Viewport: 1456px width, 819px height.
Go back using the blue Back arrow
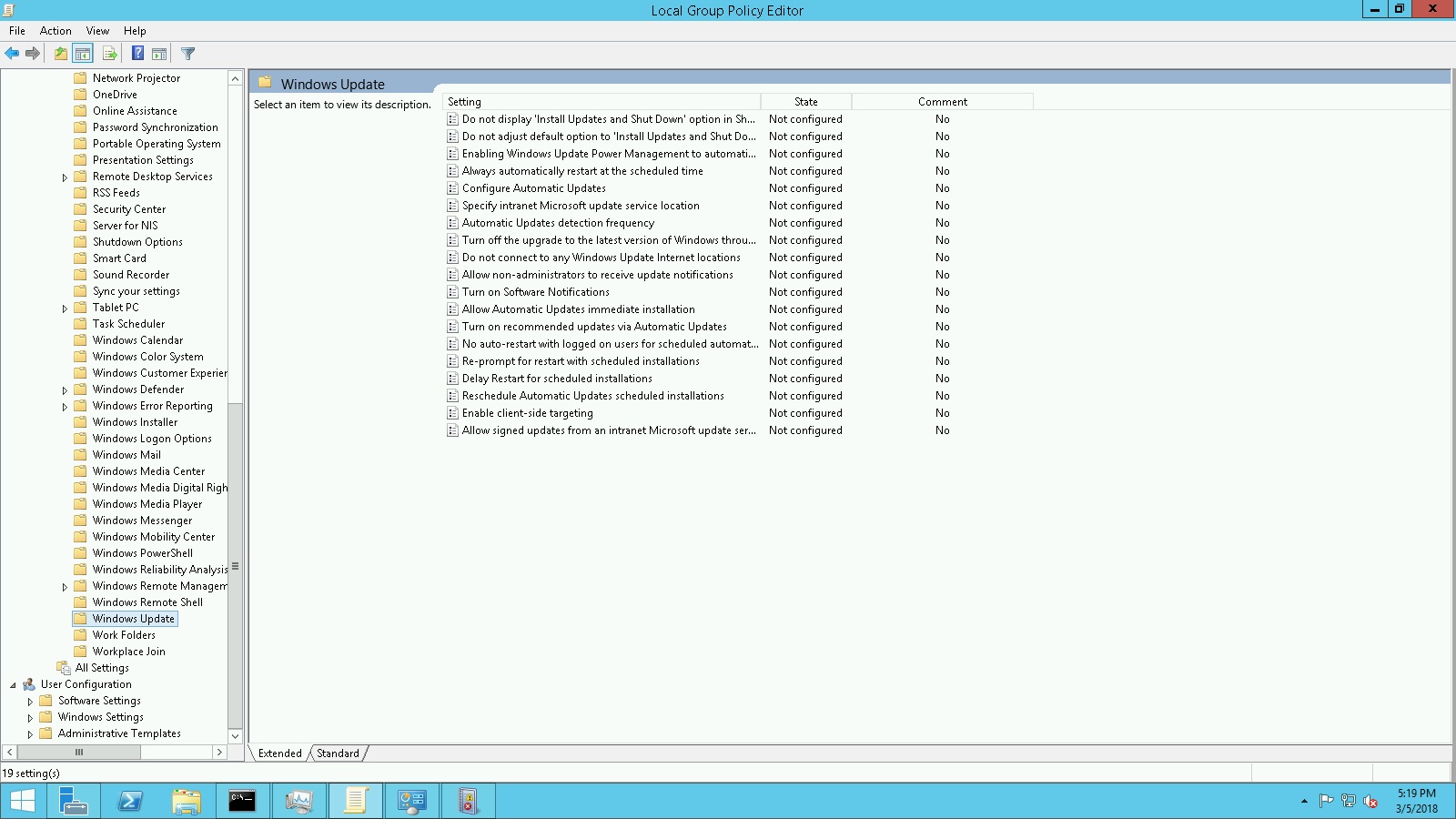click(x=12, y=54)
